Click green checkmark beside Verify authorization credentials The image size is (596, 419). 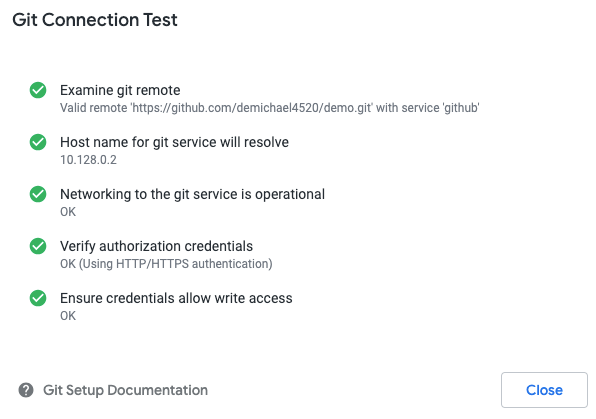pos(38,246)
